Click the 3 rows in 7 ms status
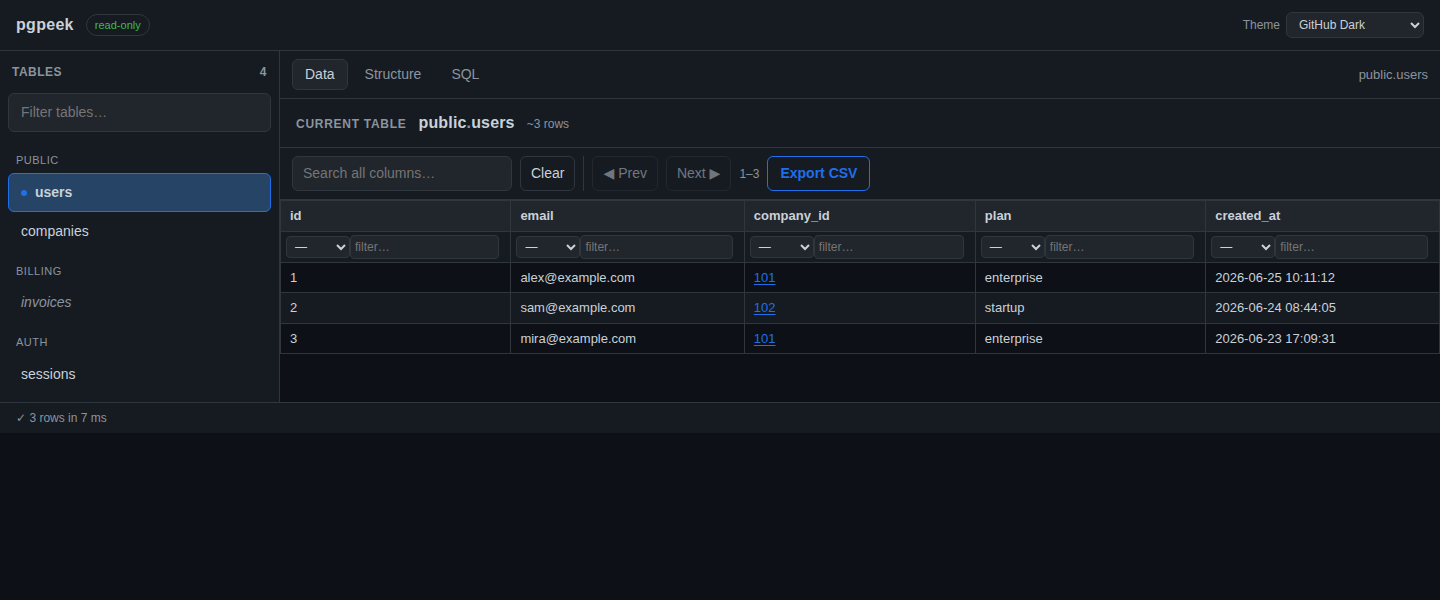Image resolution: width=1440 pixels, height=600 pixels. [x=61, y=418]
